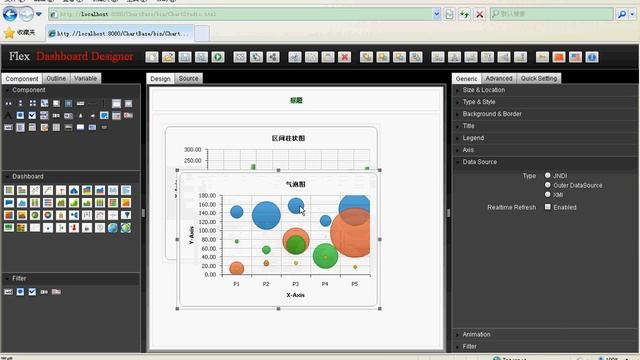Select the 气泡图 chart title
The width and height of the screenshot is (640, 360).
296,184
